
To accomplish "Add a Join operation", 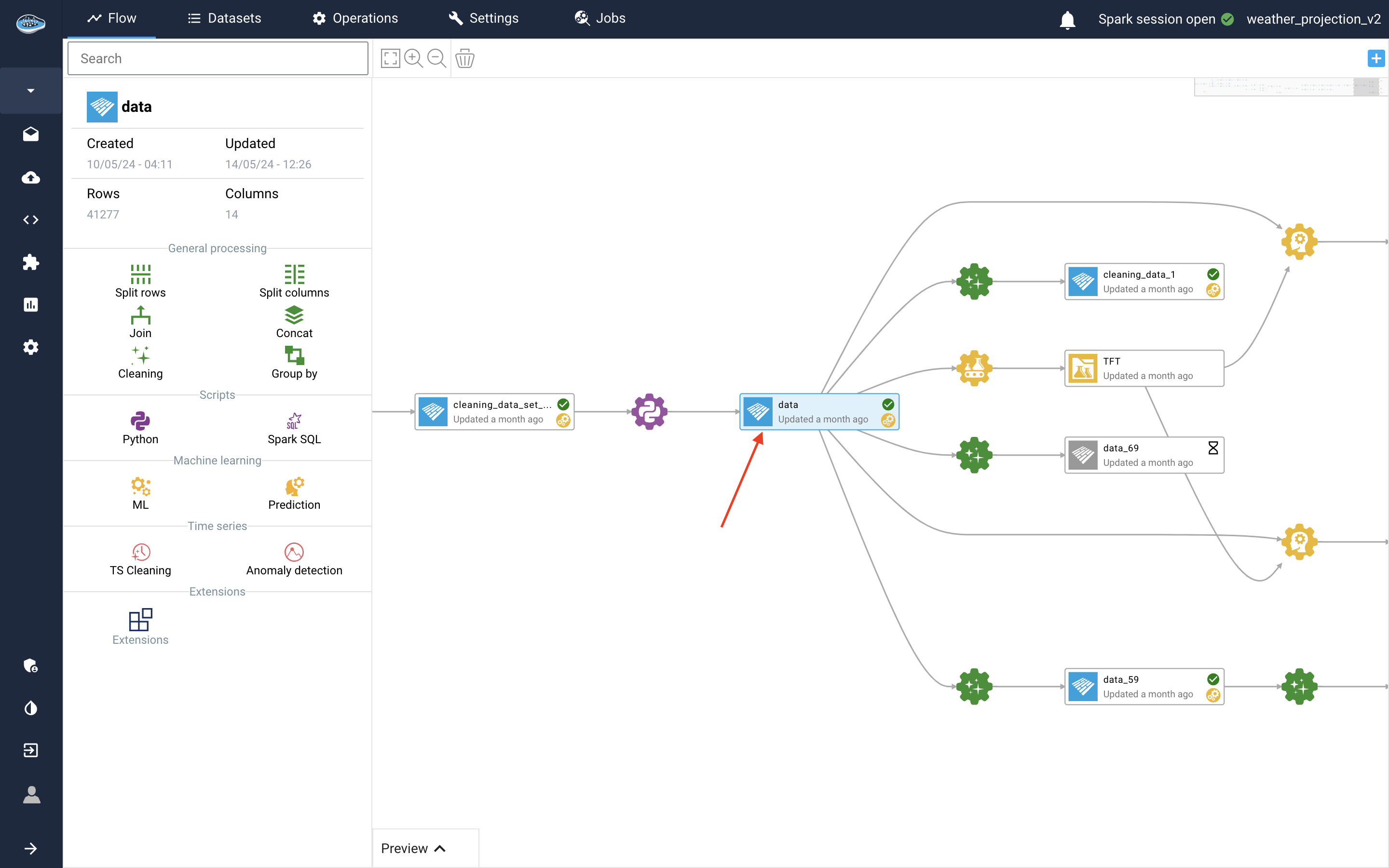I will (x=140, y=322).
